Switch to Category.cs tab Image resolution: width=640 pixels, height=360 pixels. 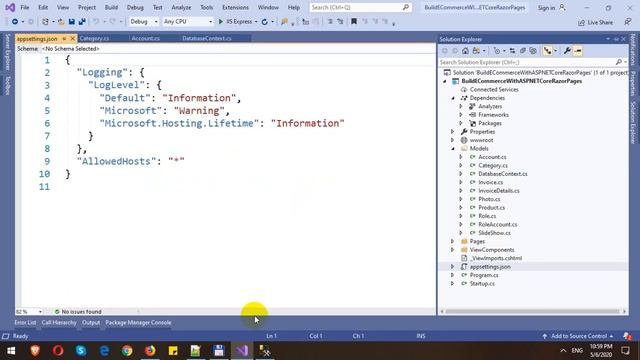tap(94, 38)
